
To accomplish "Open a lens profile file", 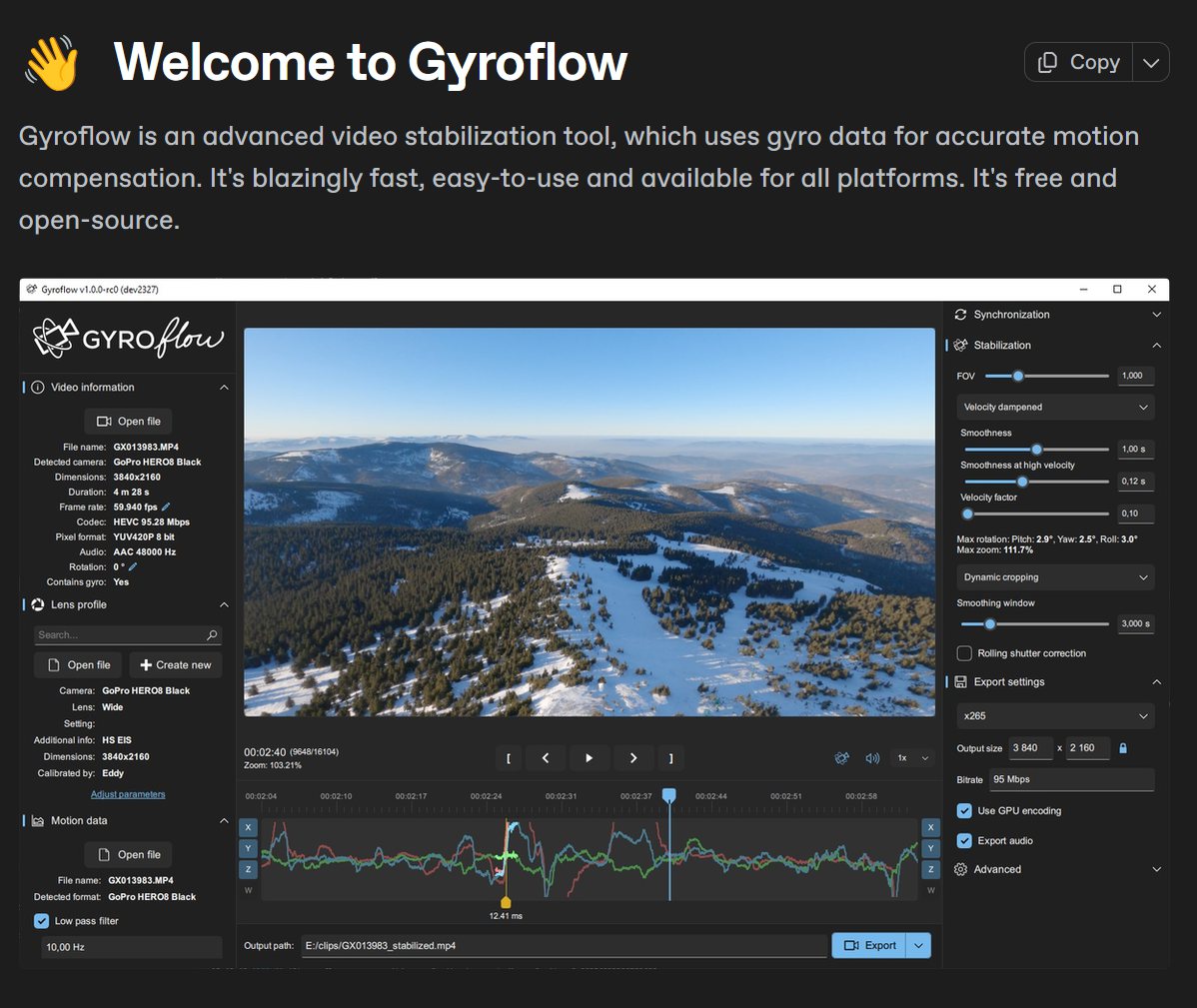I will pyautogui.click(x=79, y=664).
